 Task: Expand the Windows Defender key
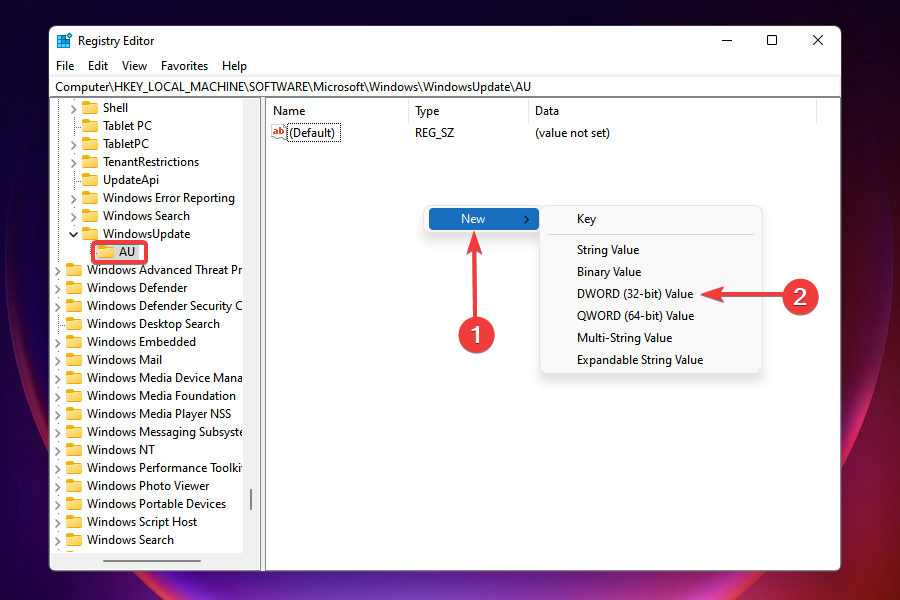click(x=57, y=289)
